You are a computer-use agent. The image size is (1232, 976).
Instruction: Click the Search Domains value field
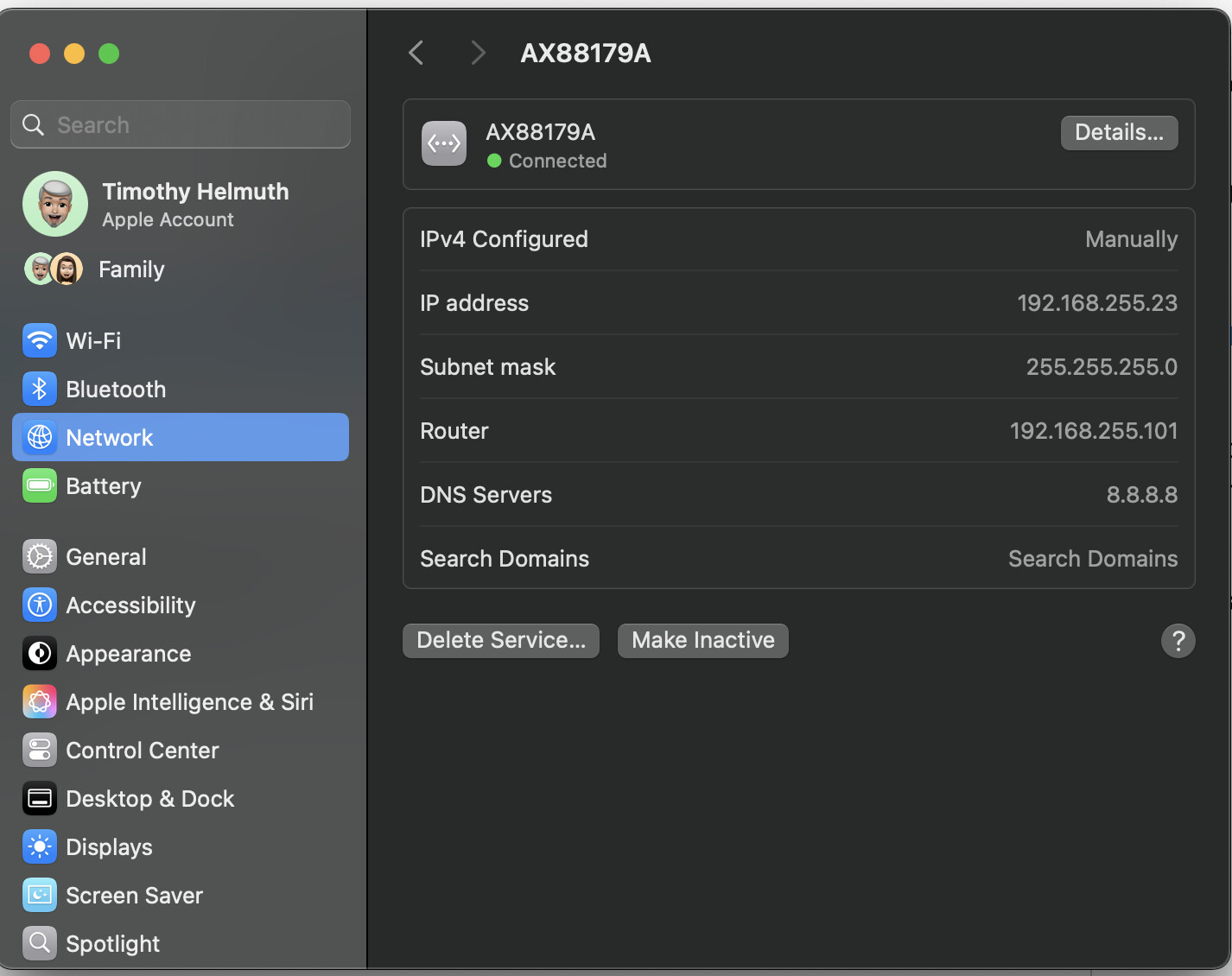click(x=1093, y=559)
